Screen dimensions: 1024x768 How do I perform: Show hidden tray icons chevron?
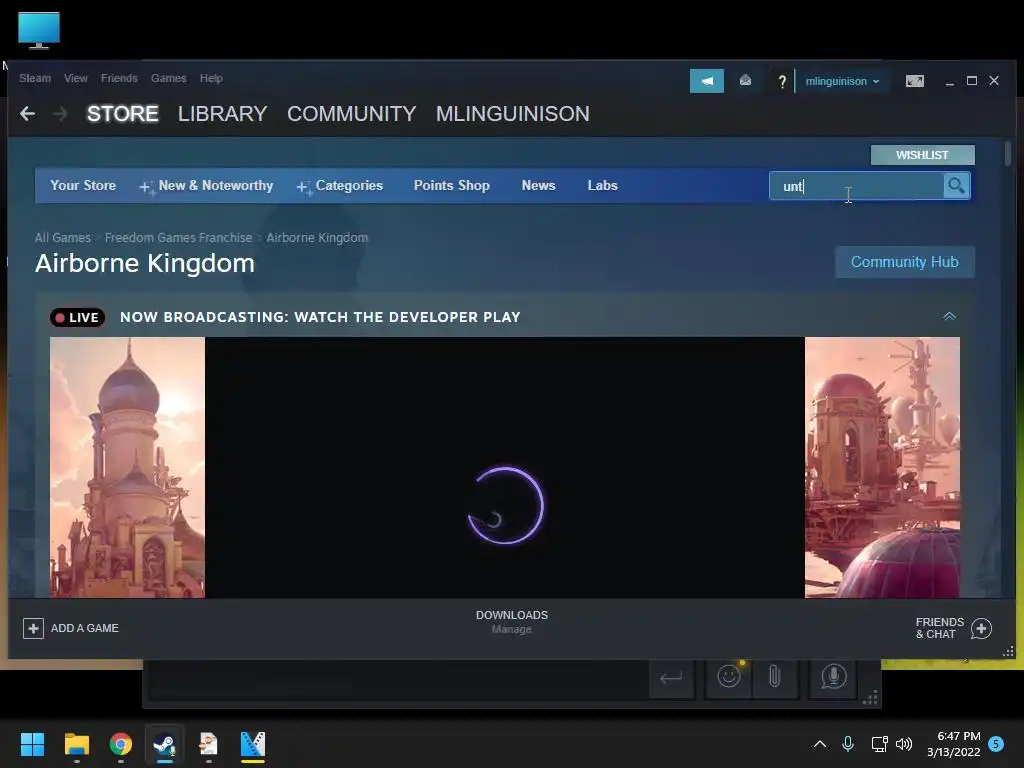(x=820, y=744)
